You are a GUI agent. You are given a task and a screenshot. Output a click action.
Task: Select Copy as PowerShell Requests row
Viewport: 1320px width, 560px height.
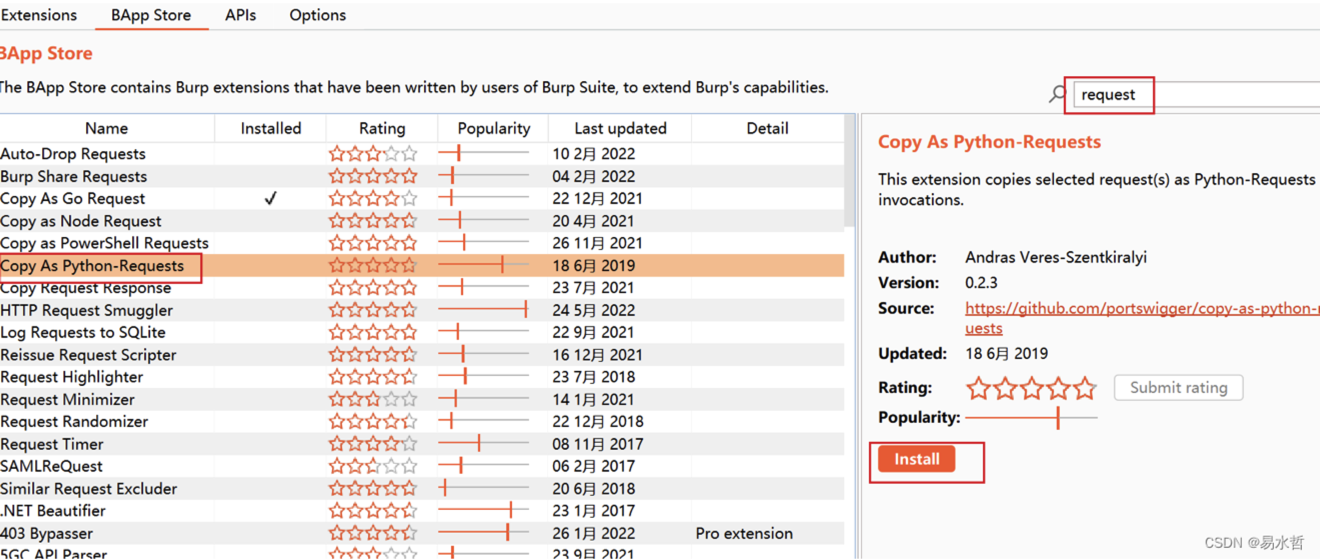pyautogui.click(x=422, y=243)
